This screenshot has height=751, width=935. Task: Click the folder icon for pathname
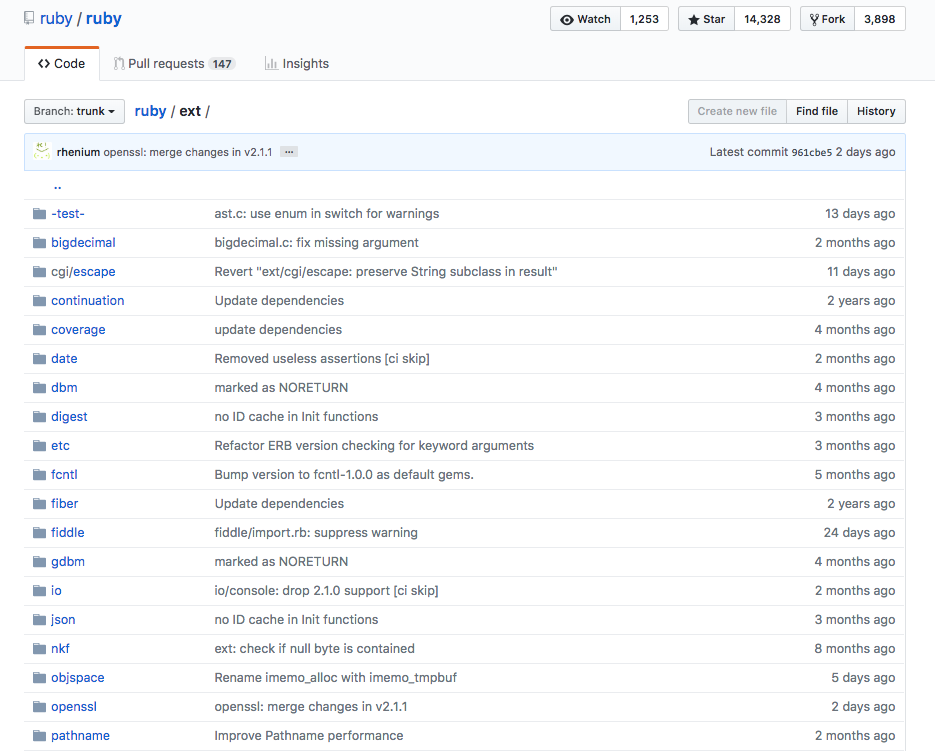pos(39,735)
